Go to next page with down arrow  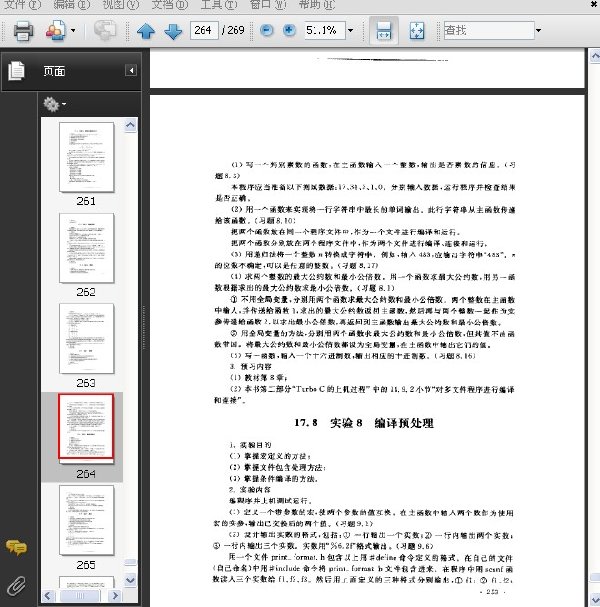(173, 31)
